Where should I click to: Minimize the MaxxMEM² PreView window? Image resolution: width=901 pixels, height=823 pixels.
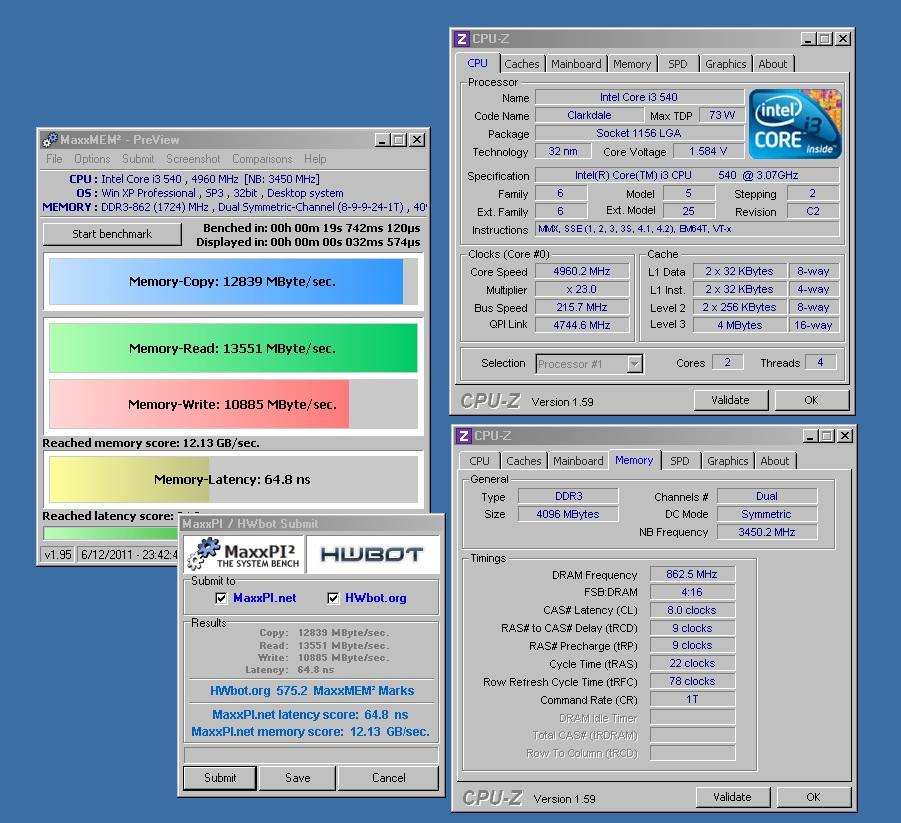pyautogui.click(x=382, y=140)
